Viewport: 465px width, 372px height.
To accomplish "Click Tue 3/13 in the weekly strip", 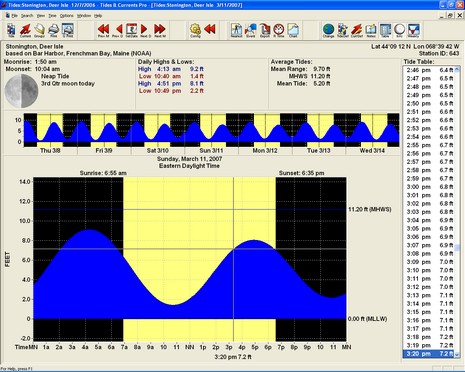I will [x=318, y=151].
